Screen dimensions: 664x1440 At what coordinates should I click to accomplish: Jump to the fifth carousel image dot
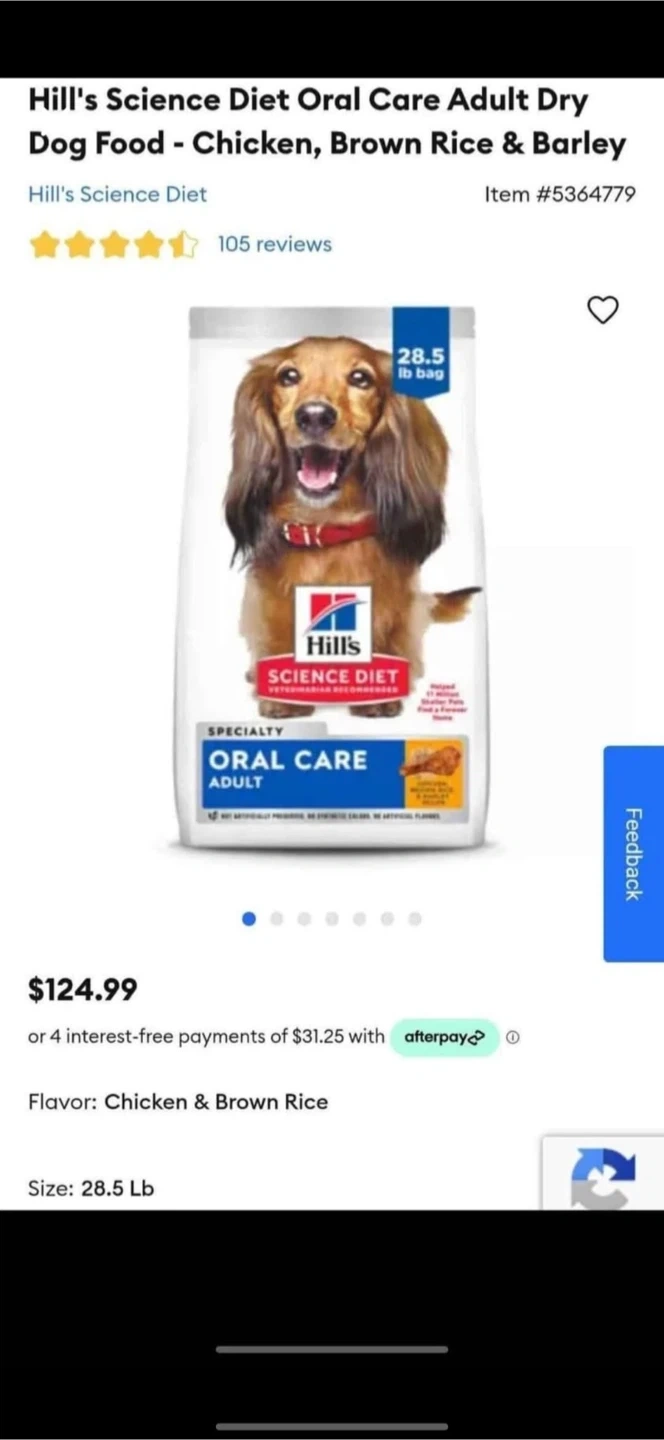359,918
